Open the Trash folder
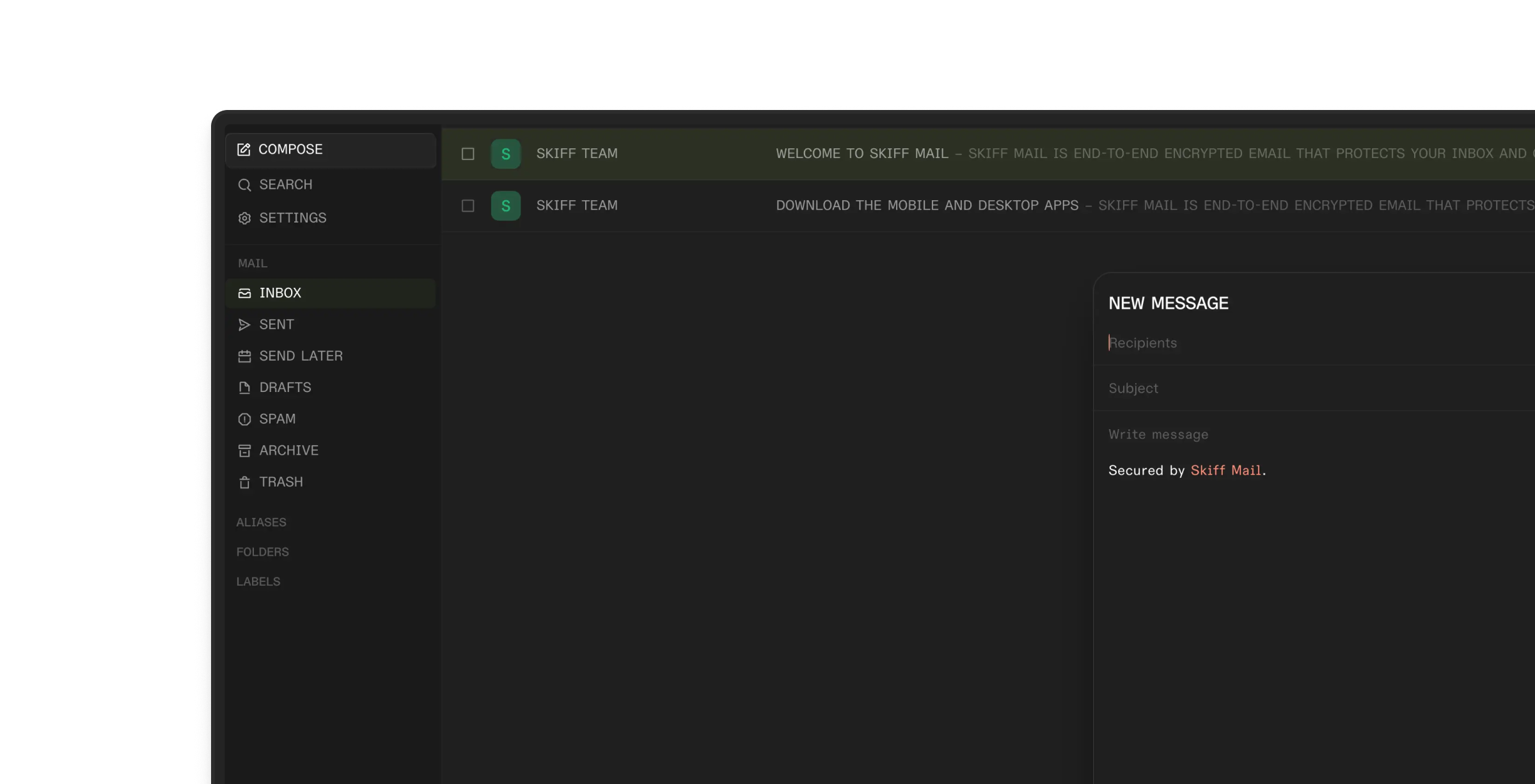 click(x=331, y=482)
